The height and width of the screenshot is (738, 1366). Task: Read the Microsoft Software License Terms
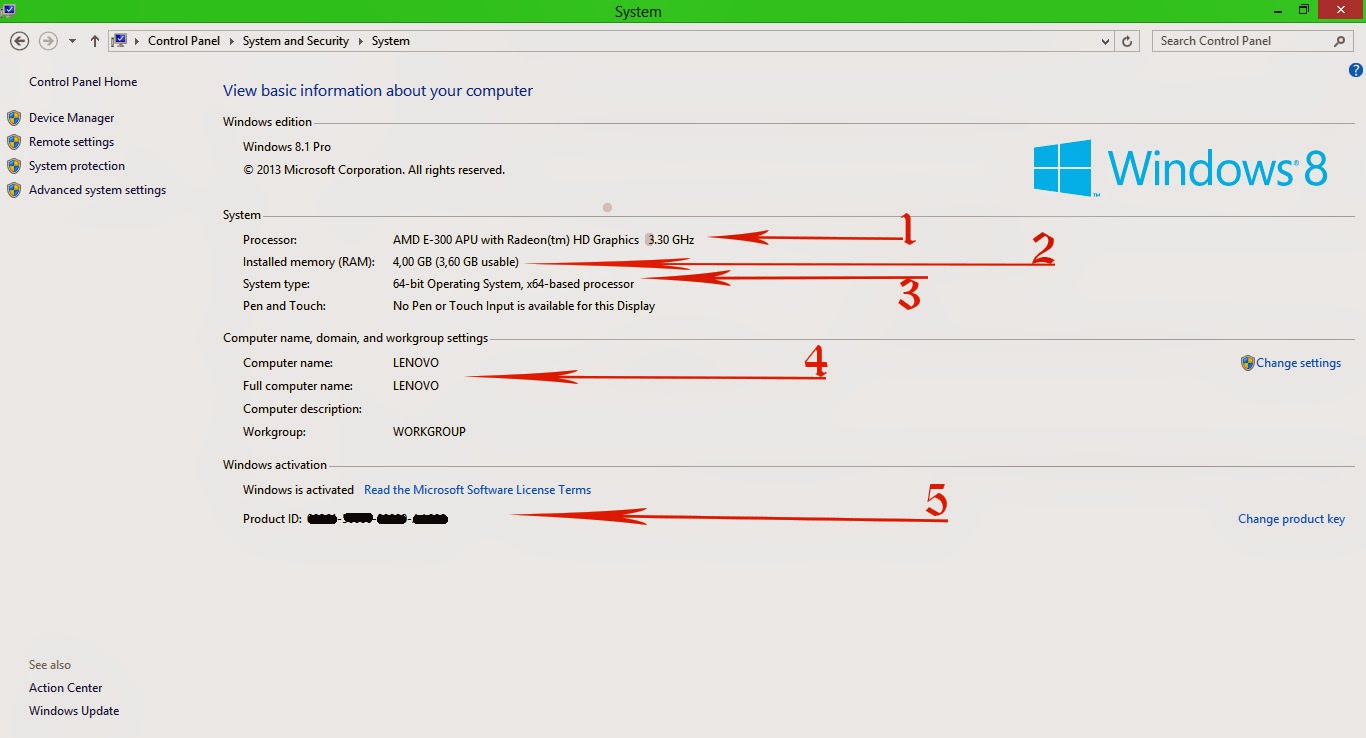pyautogui.click(x=477, y=489)
